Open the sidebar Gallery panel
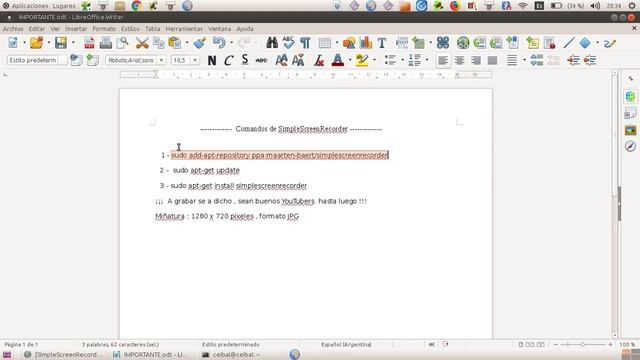 coord(630,130)
